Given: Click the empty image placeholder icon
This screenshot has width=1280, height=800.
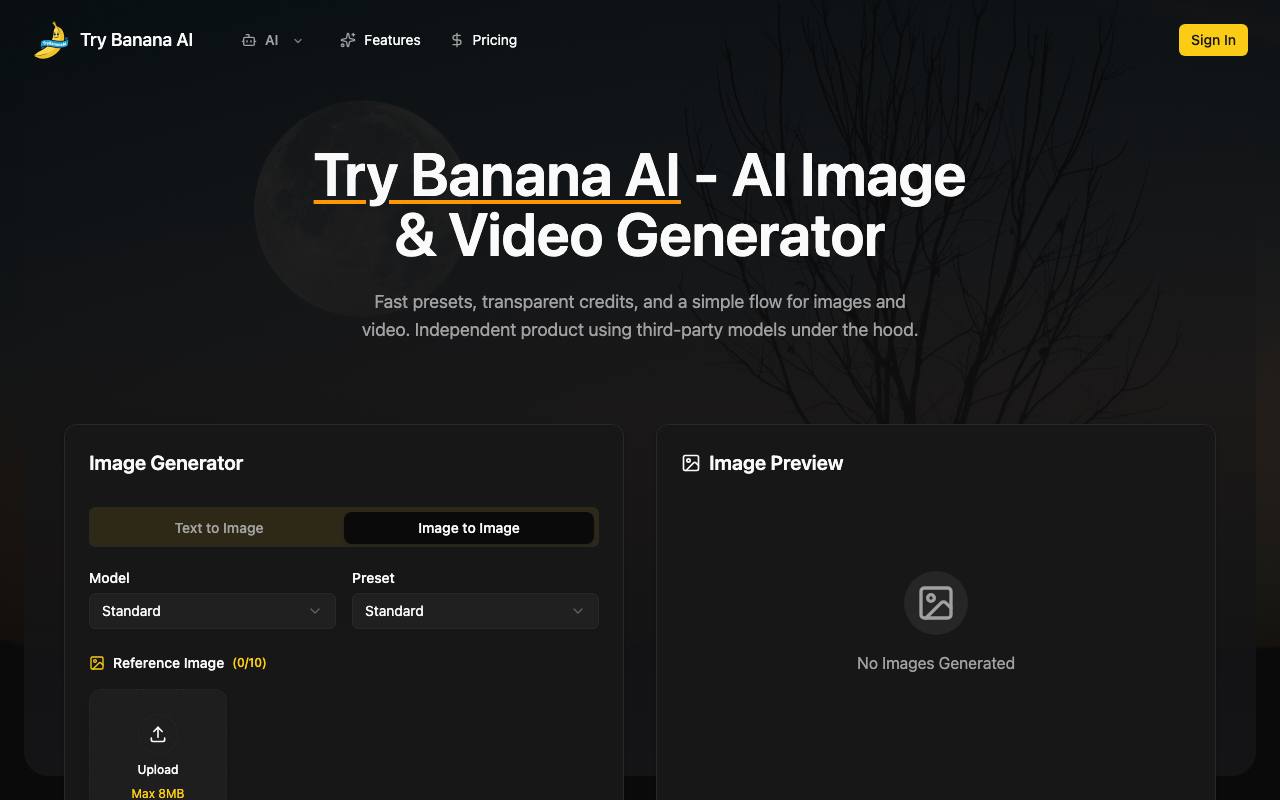Looking at the screenshot, I should [x=936, y=603].
